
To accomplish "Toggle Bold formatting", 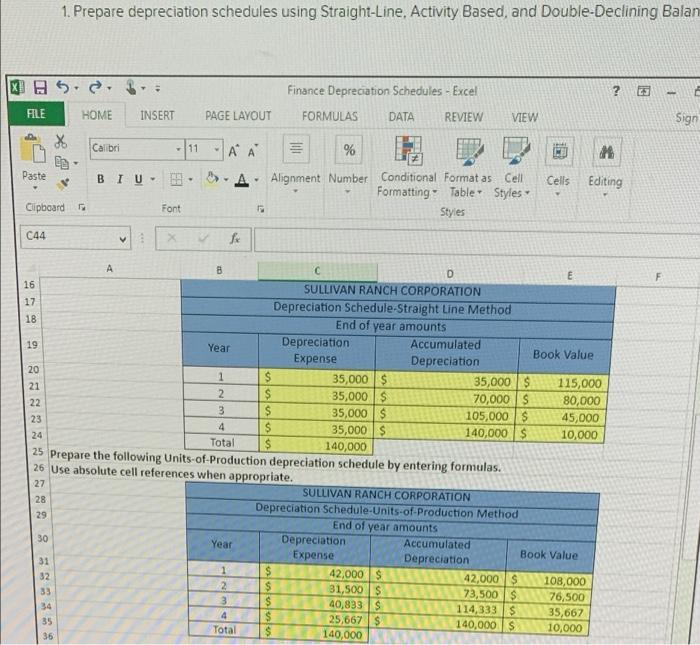I will click(x=101, y=179).
